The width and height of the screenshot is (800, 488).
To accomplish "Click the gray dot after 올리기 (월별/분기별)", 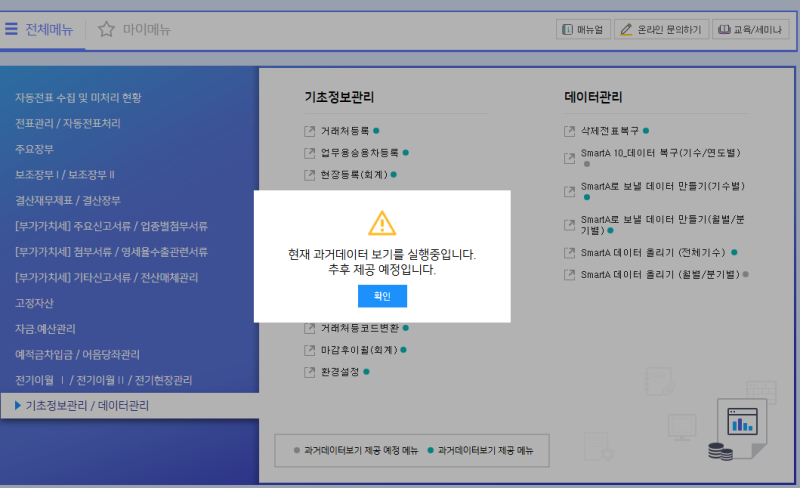I will coord(745,274).
